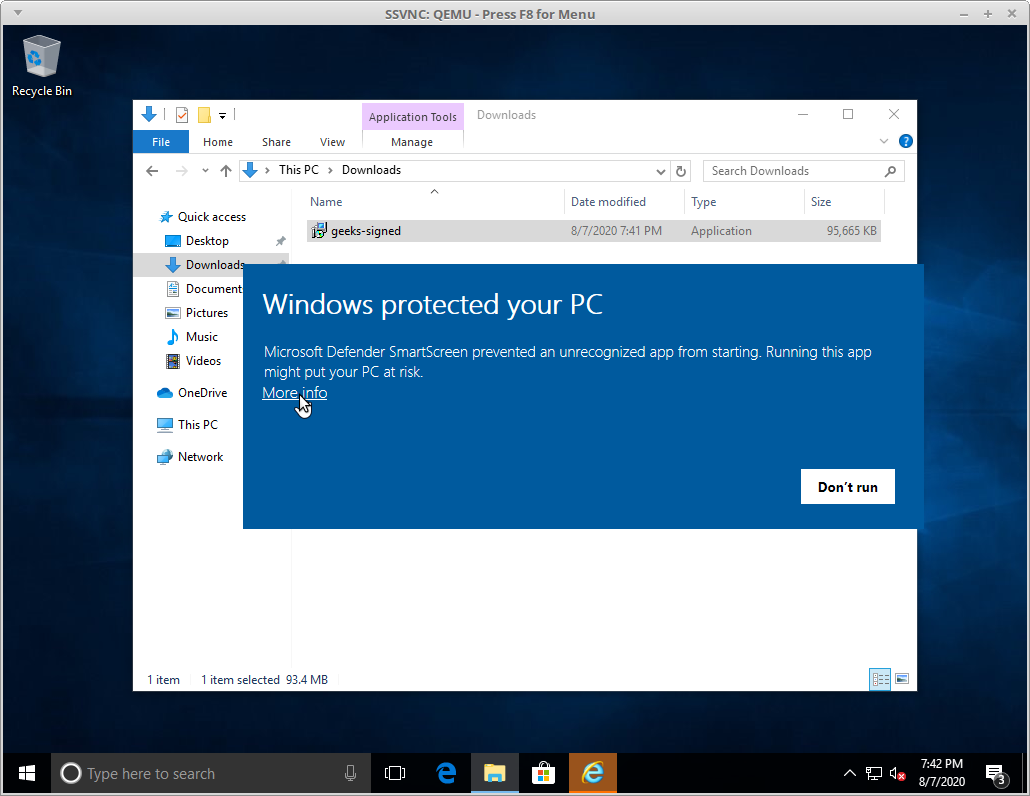Click the geeks-signed application icon
Viewport: 1030px width, 796px height.
tap(319, 231)
